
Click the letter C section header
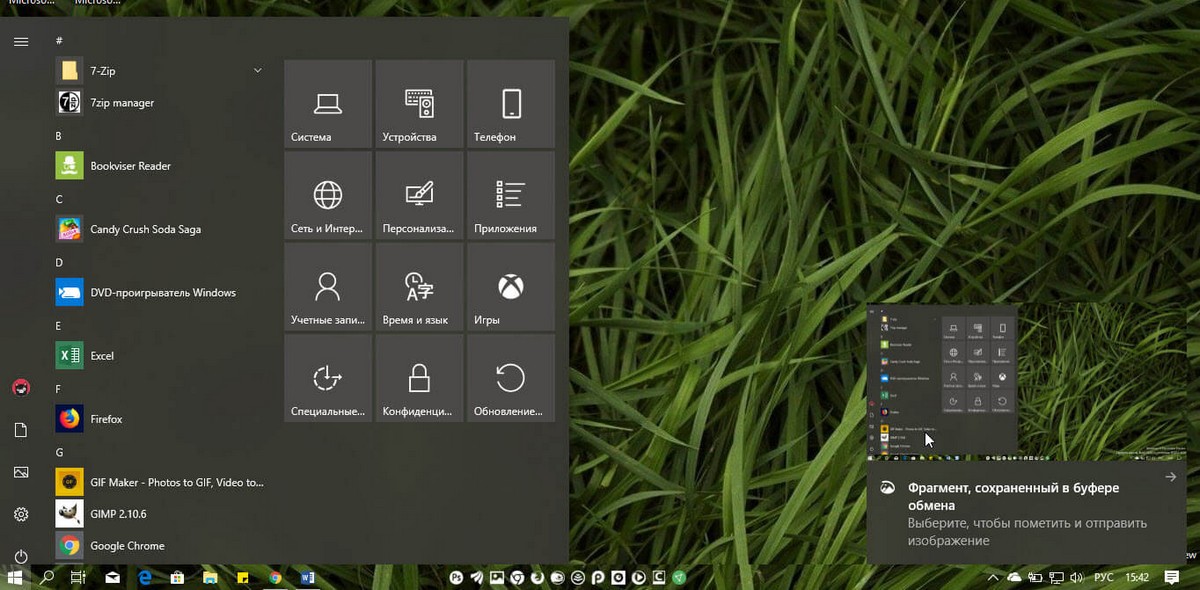pyautogui.click(x=59, y=199)
